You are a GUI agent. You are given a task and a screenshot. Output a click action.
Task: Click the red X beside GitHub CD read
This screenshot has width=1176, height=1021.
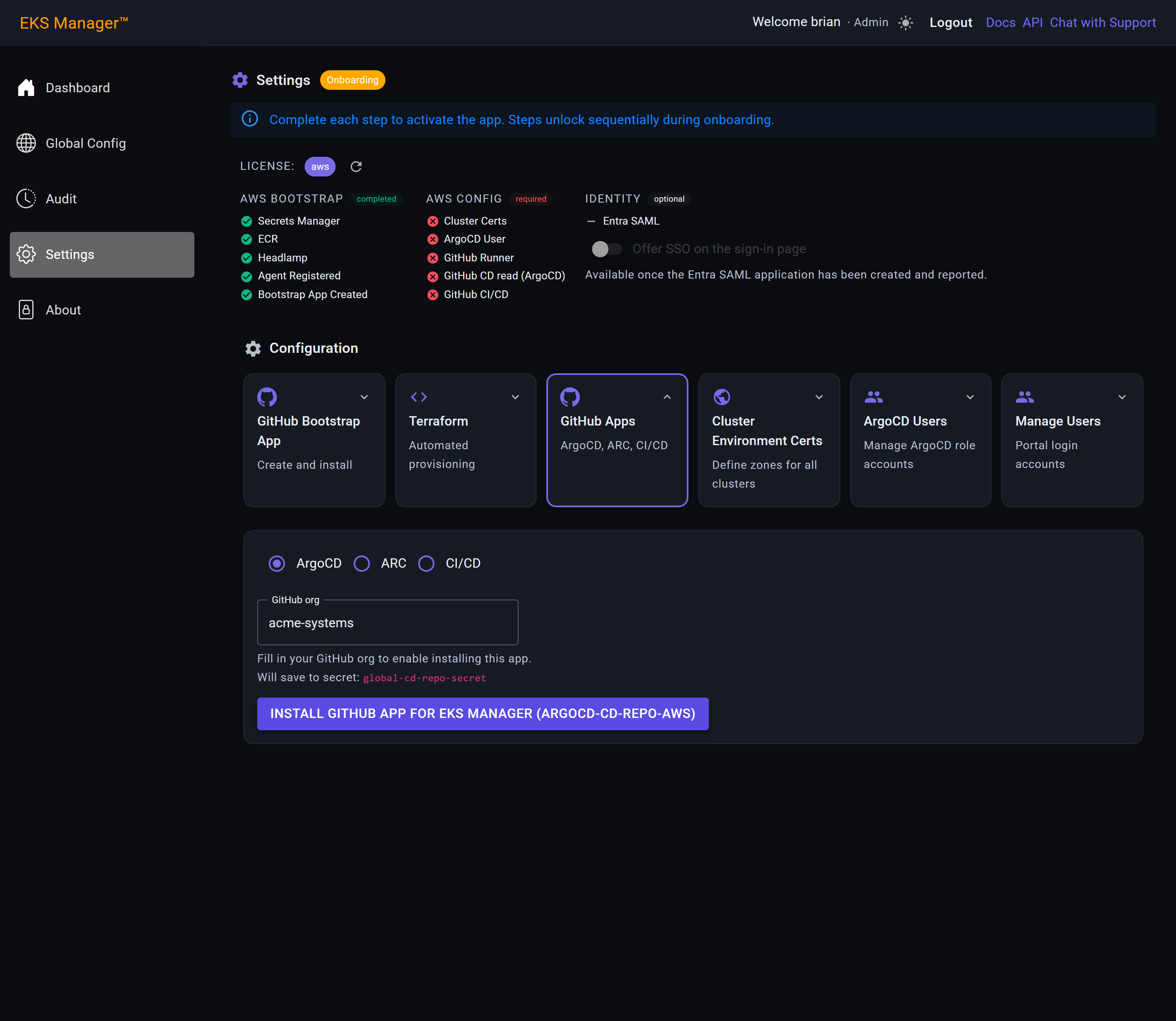tap(432, 276)
